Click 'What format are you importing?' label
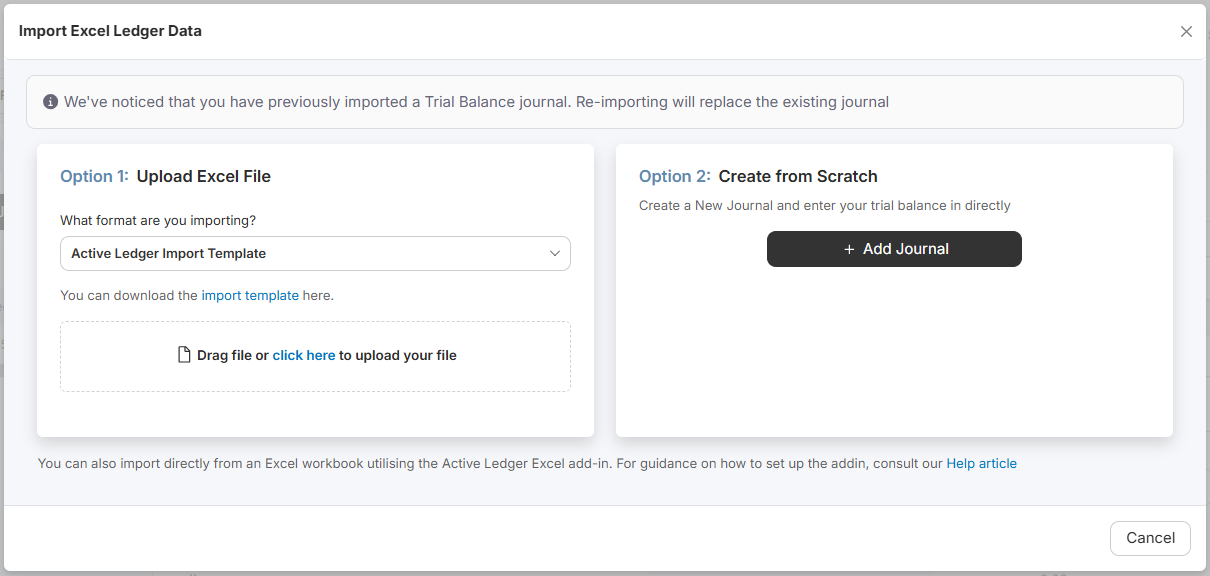This screenshot has height=576, width=1210. [x=158, y=221]
